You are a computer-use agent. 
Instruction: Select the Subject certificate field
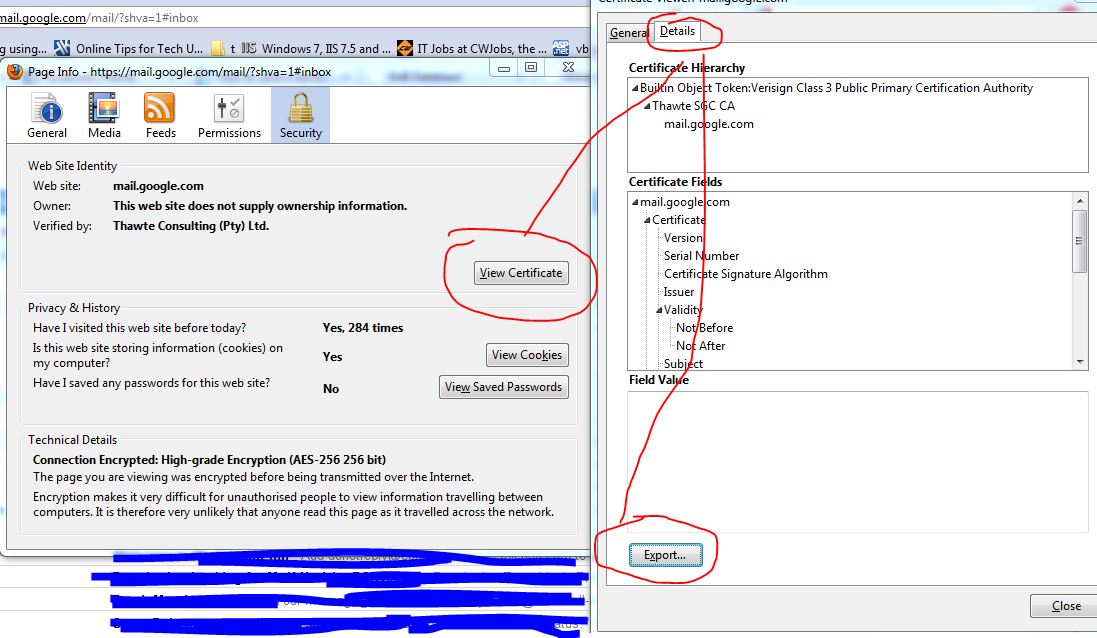684,364
